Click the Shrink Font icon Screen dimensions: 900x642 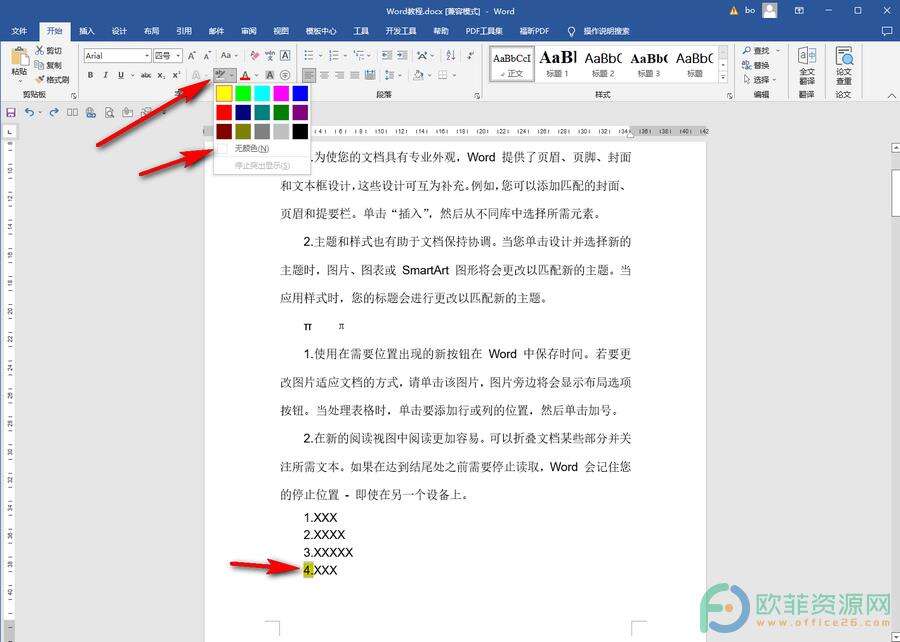pos(207,56)
